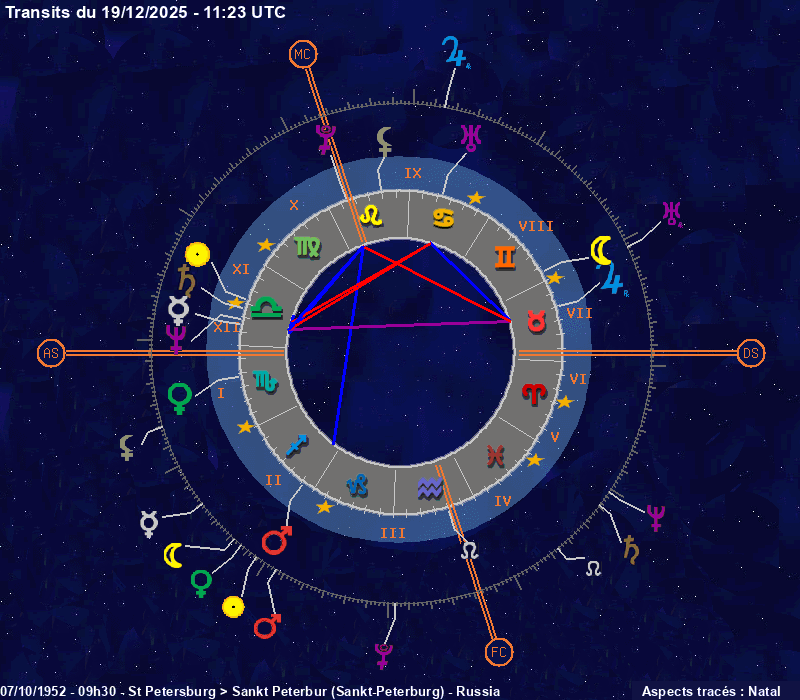Click the MC midheaven marker circle
This screenshot has height=700, width=800.
302,54
